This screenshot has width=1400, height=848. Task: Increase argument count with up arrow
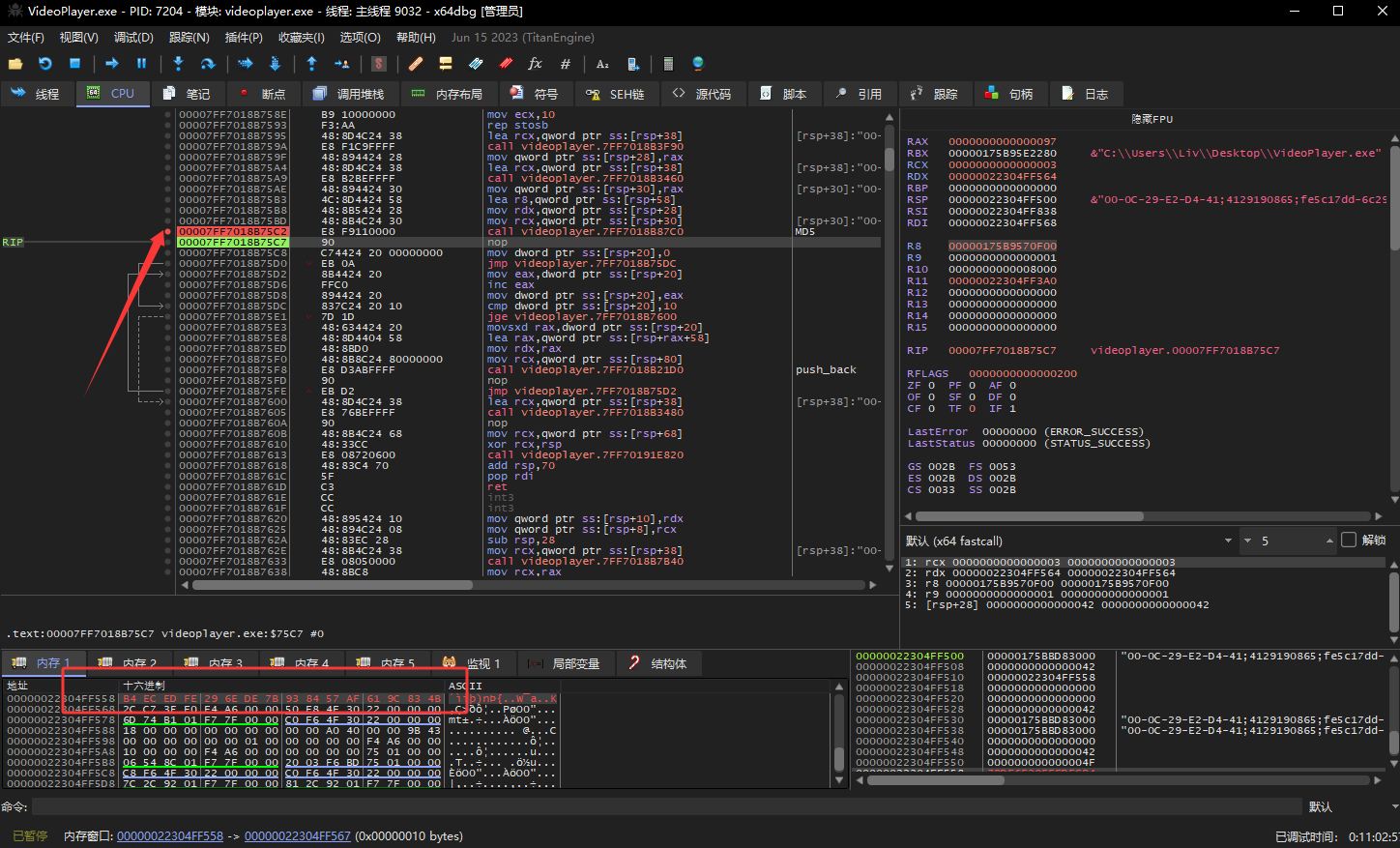(x=1330, y=541)
